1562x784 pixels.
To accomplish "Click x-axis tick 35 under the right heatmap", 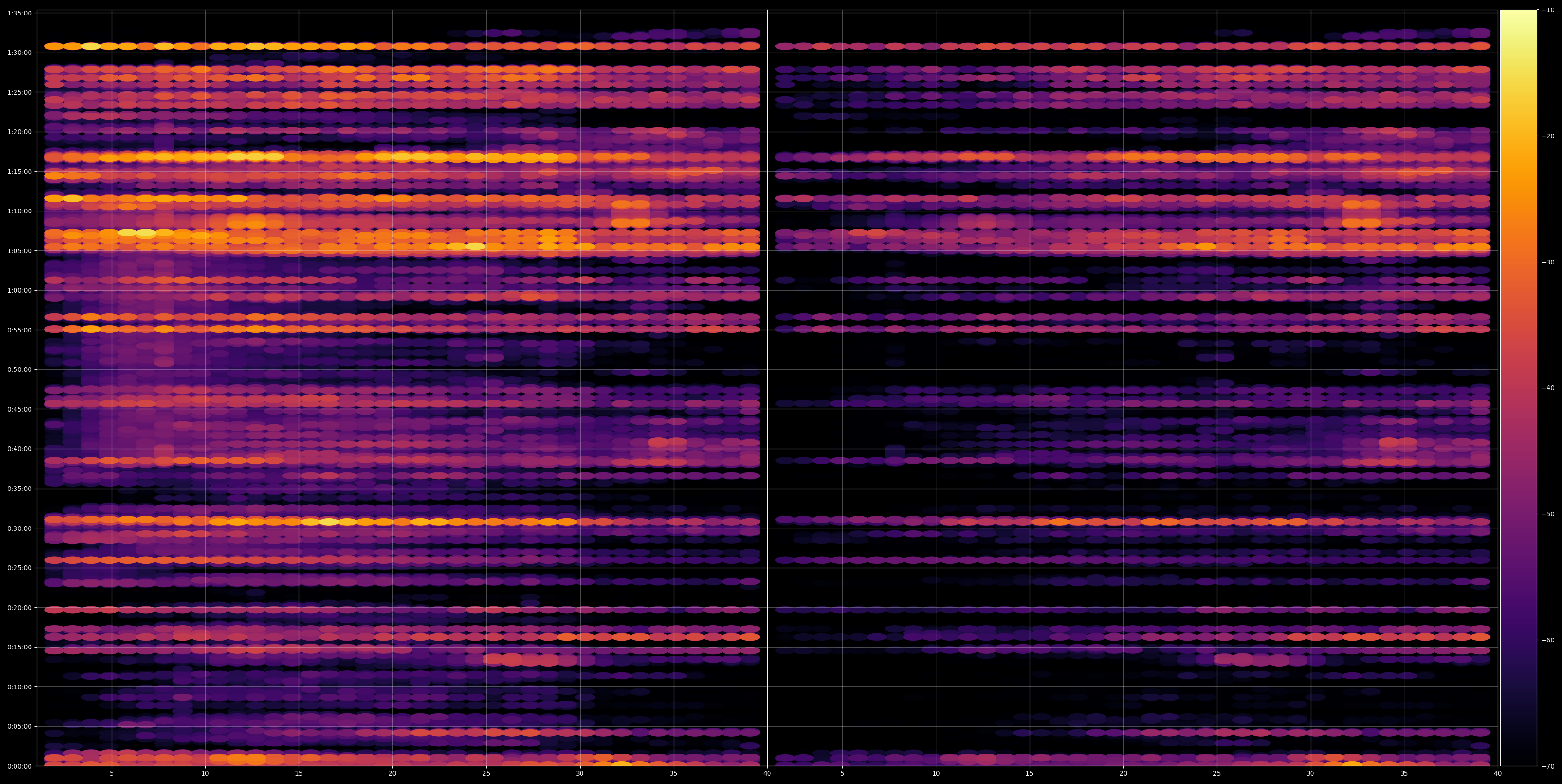I will [1404, 774].
